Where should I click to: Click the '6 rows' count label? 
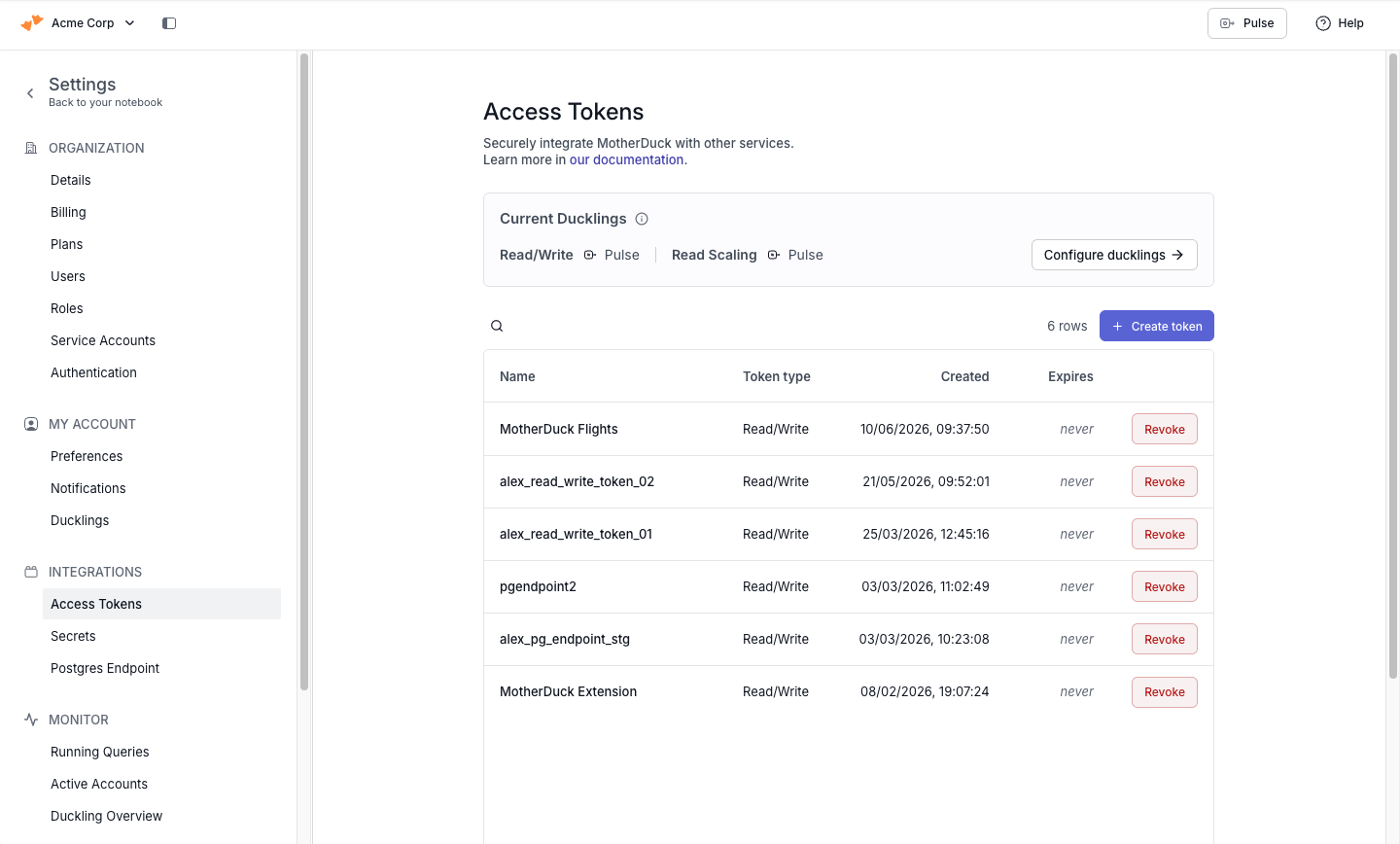point(1067,326)
